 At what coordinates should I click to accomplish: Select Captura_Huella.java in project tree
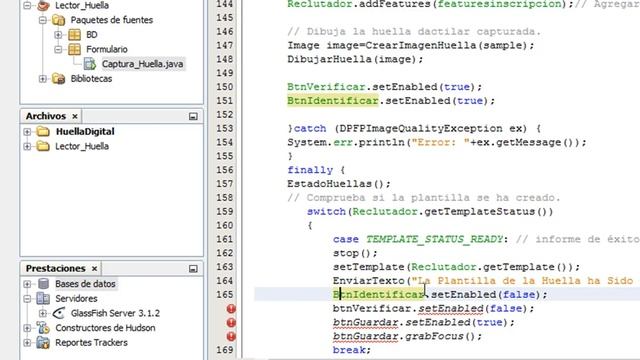142,64
